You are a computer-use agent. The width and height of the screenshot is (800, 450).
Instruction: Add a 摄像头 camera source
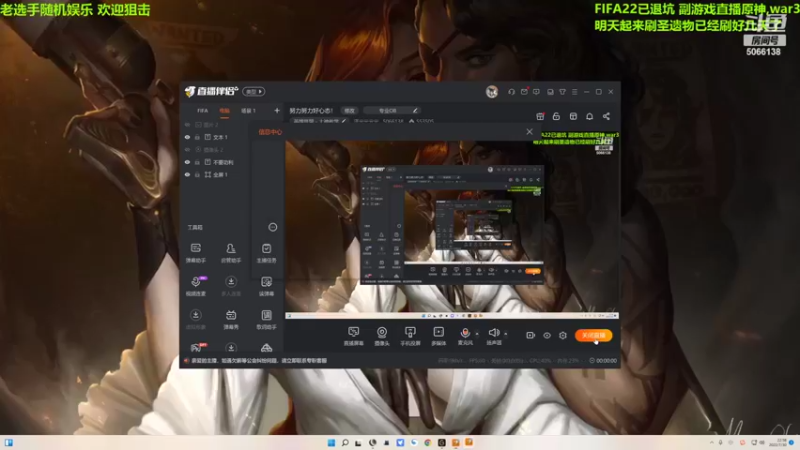tap(382, 336)
